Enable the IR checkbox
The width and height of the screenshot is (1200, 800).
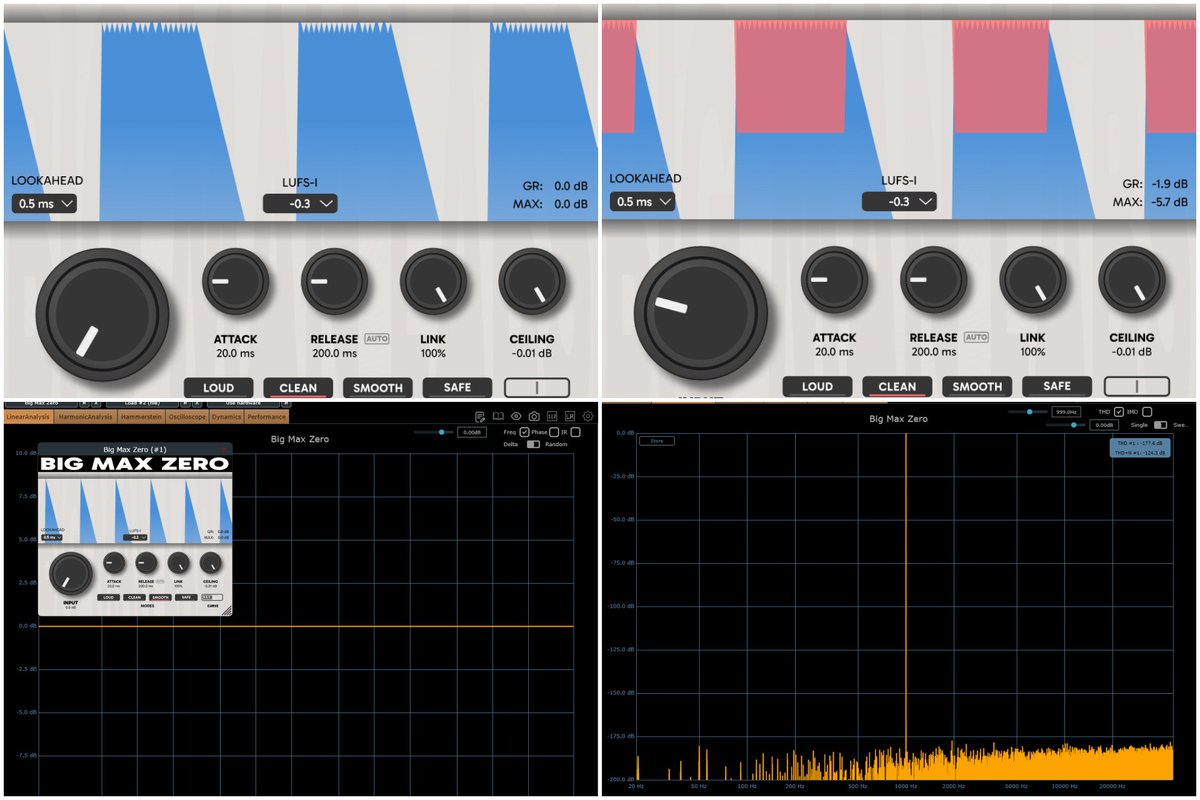pos(575,432)
